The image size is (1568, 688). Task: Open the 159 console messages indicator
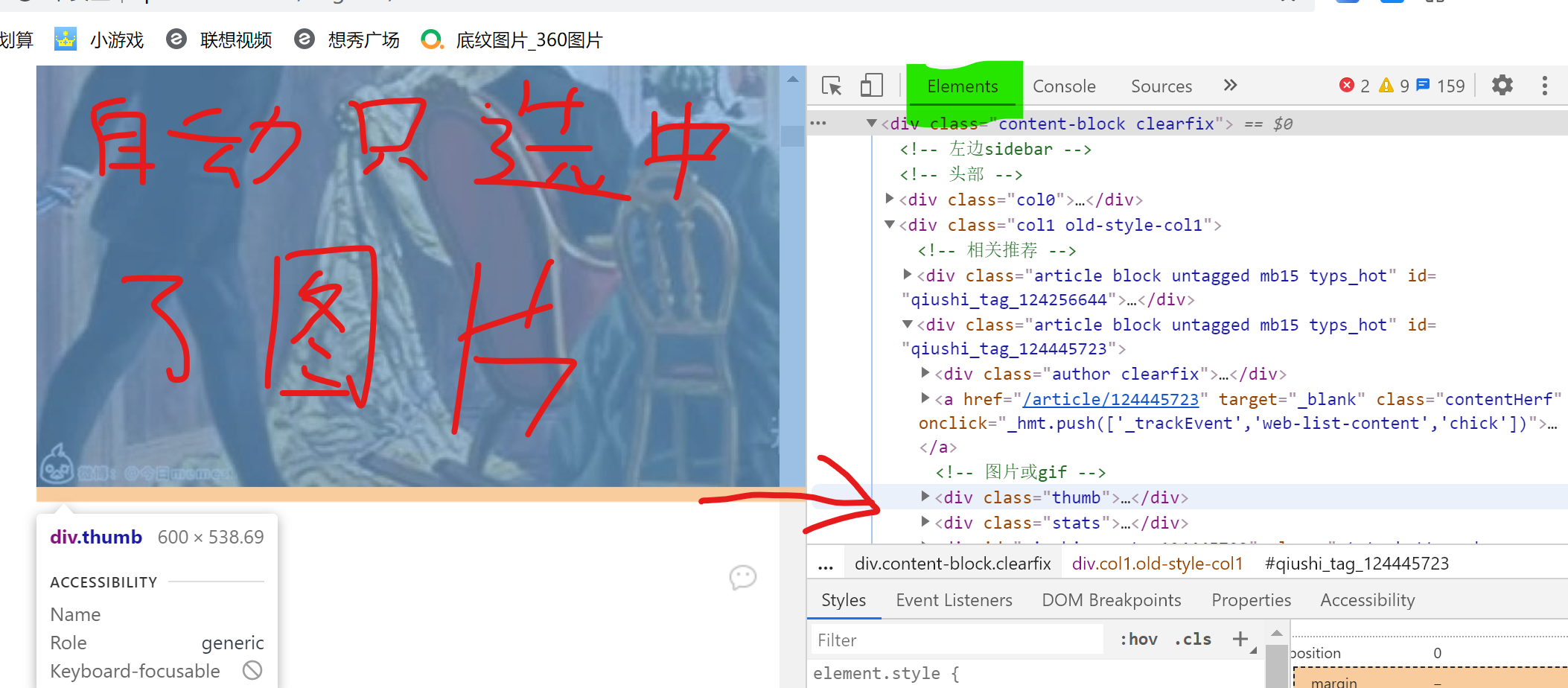click(x=1441, y=85)
